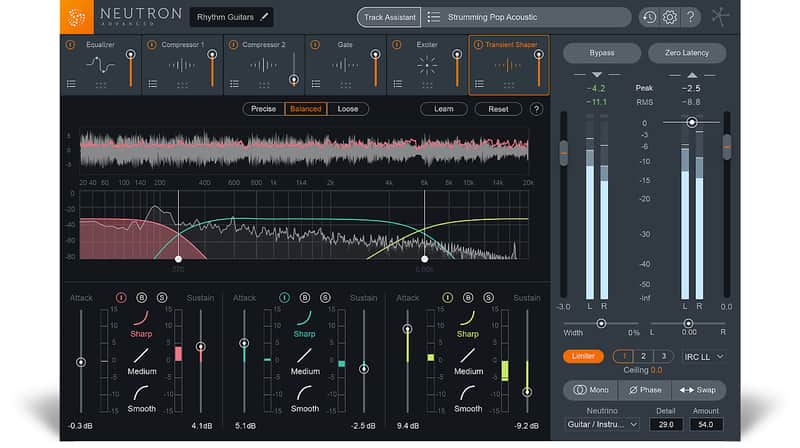The image size is (800, 448).
Task: Toggle the Limiter button
Action: pos(583,356)
